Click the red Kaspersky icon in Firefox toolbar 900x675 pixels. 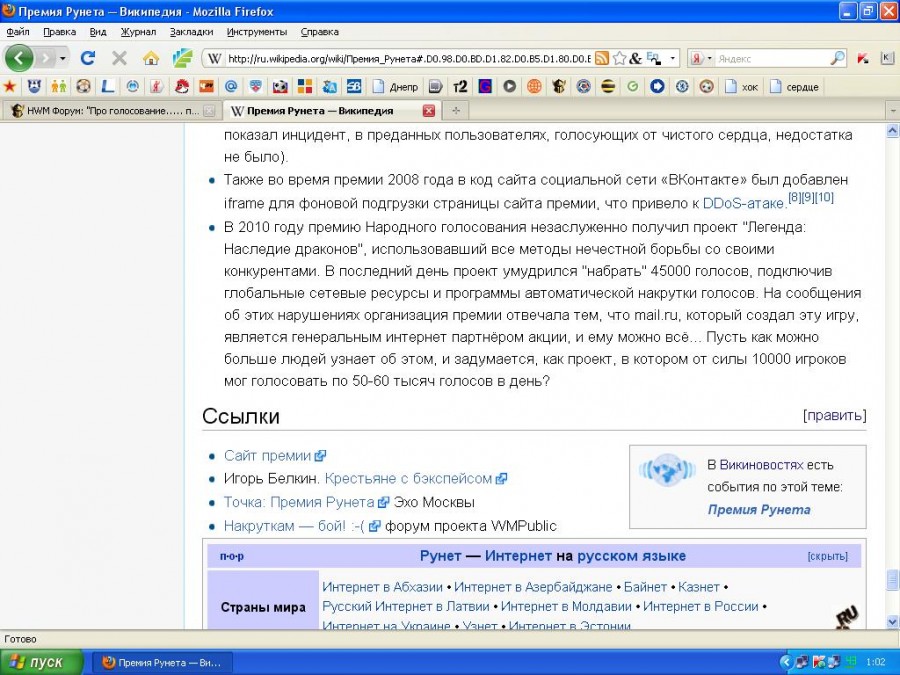[x=863, y=58]
